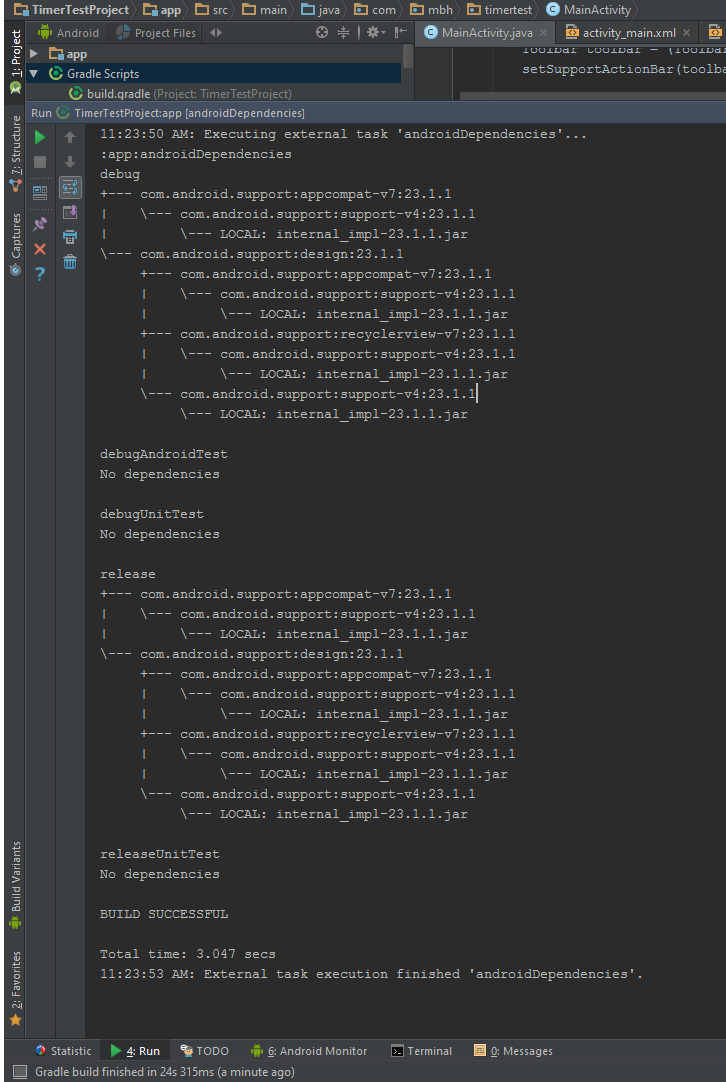The height and width of the screenshot is (1082, 726).
Task: Click MainActivity class breadcrumb
Action: (589, 10)
